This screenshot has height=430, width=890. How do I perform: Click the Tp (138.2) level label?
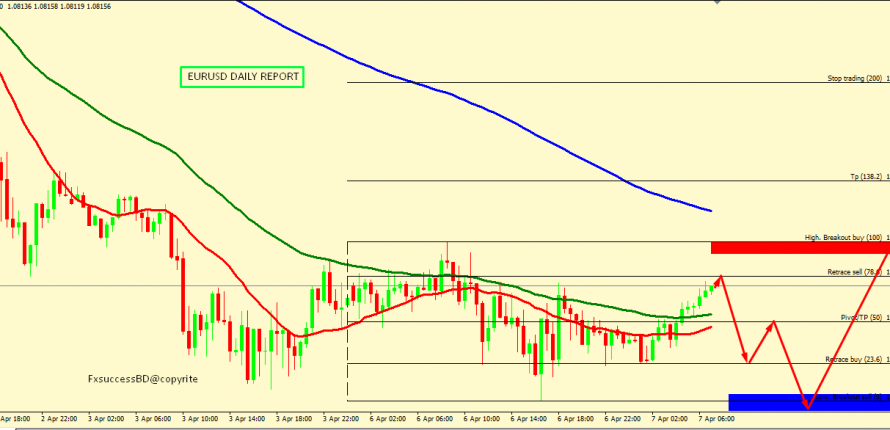pyautogui.click(x=864, y=176)
